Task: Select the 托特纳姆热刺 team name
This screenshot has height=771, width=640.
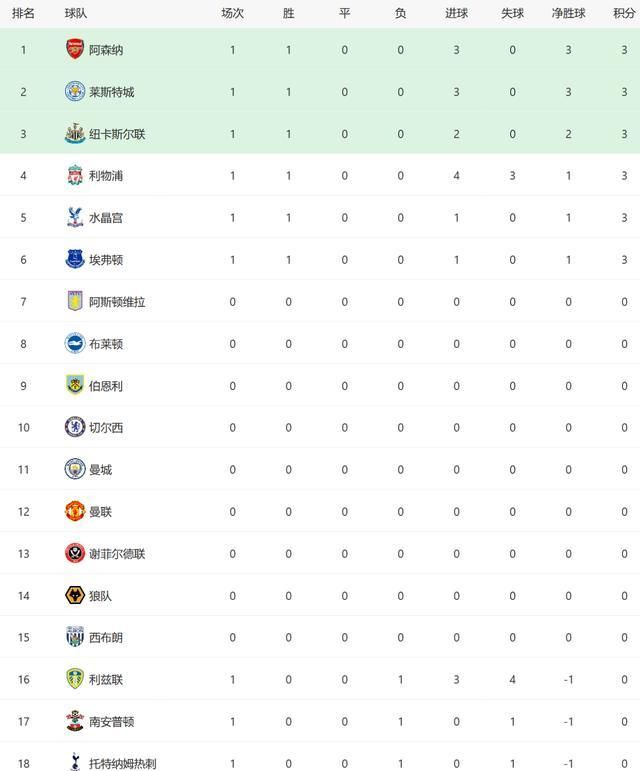Action: [122, 764]
